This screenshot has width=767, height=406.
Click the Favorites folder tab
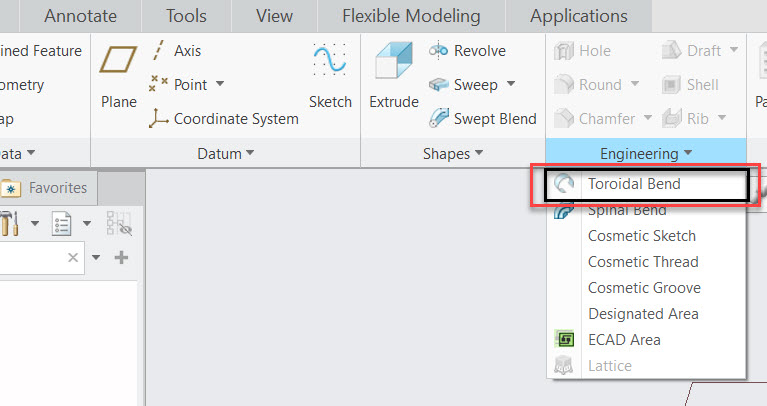click(x=46, y=187)
